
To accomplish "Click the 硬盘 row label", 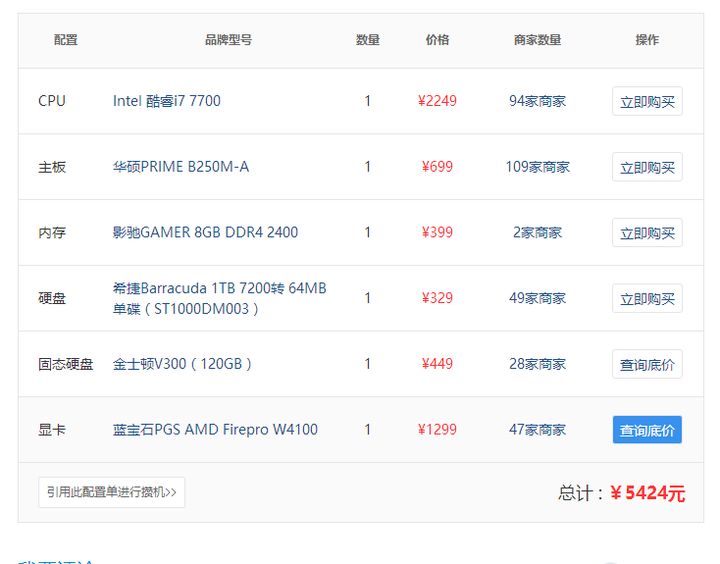I will tap(52, 298).
